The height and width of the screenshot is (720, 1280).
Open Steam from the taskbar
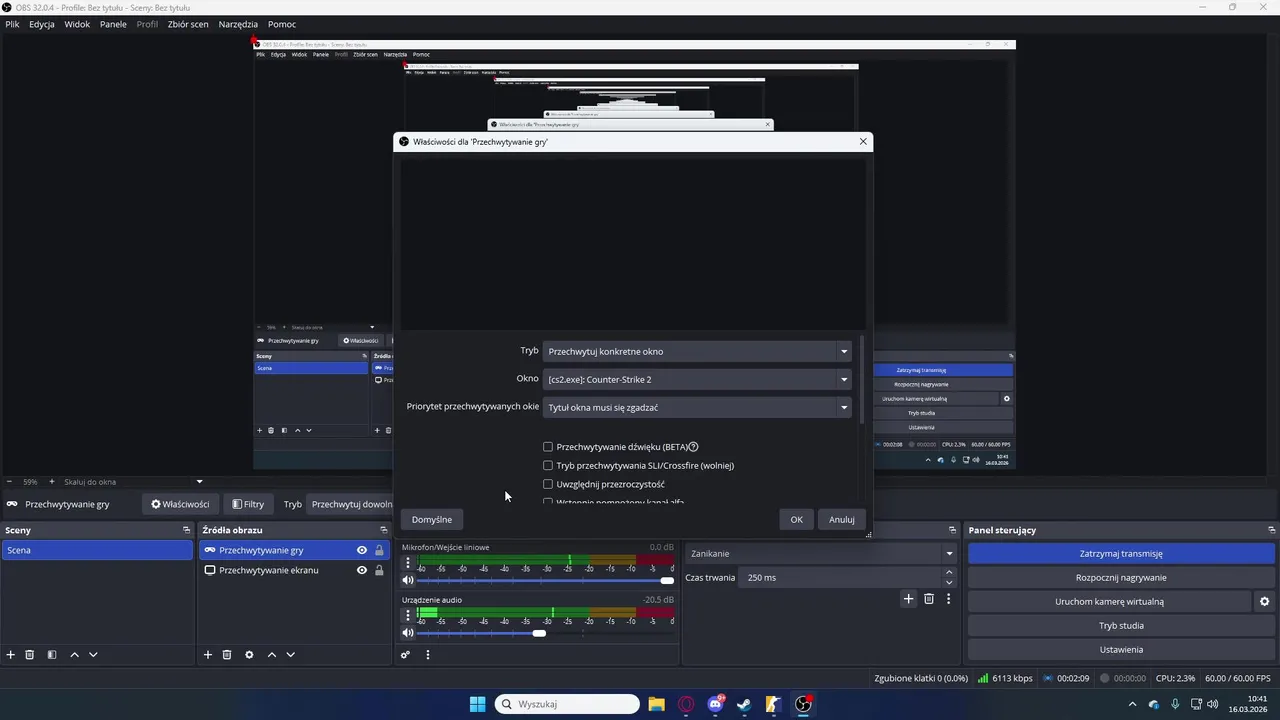tap(744, 704)
